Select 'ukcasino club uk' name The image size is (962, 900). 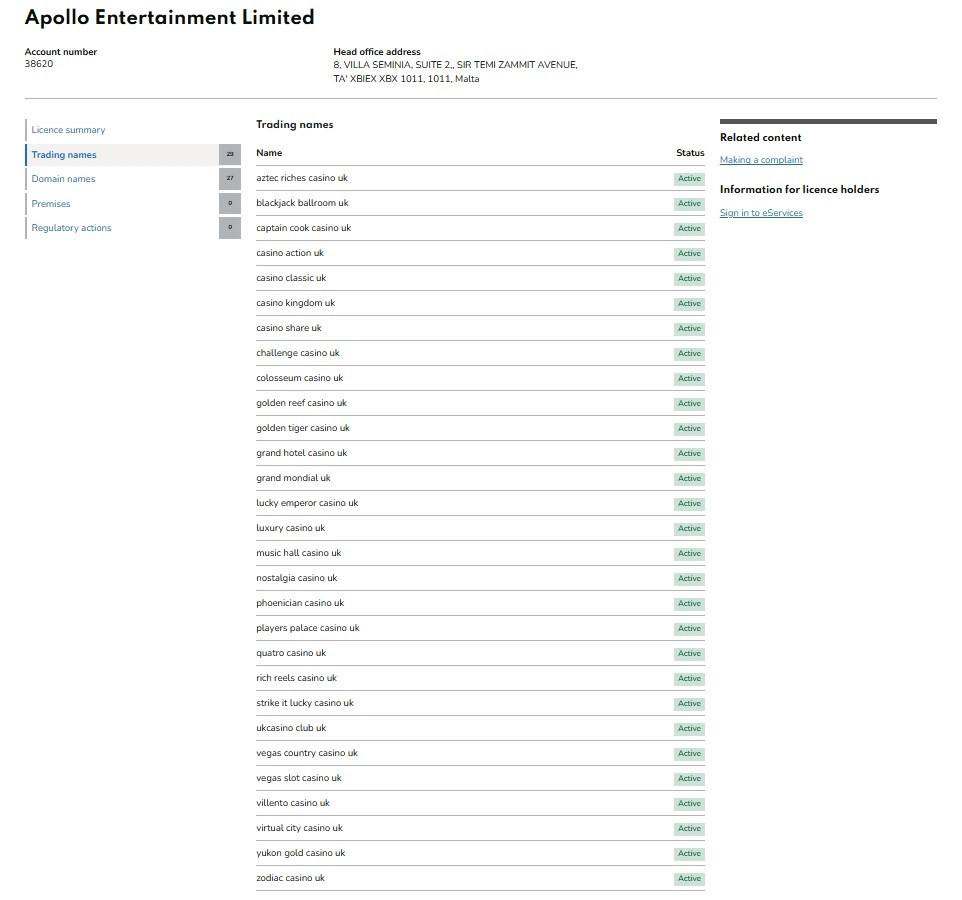[x=291, y=728]
